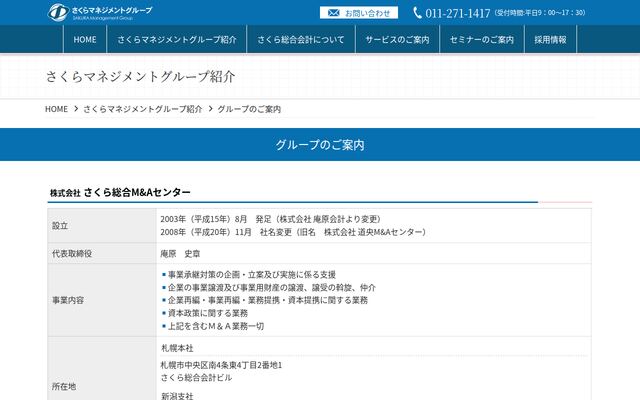640x400 pixels.
Task: Click the 所在地 row label
Action: tap(64, 386)
